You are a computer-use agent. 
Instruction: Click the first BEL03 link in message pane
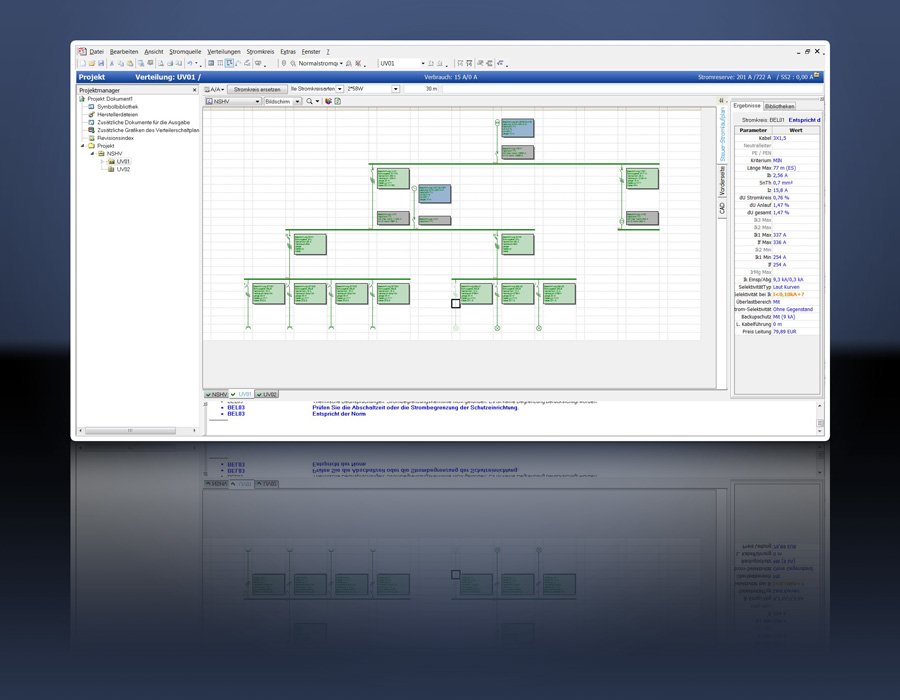pyautogui.click(x=235, y=407)
